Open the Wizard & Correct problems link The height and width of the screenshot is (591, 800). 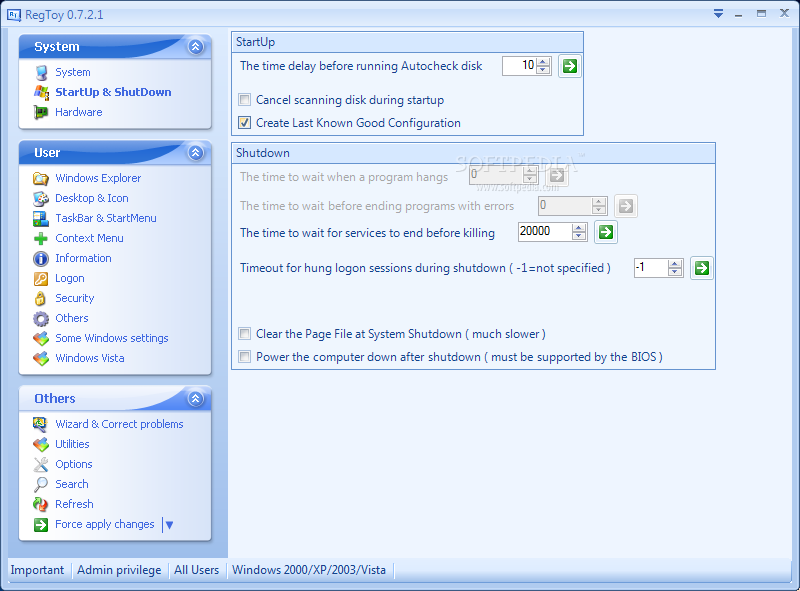coord(119,424)
